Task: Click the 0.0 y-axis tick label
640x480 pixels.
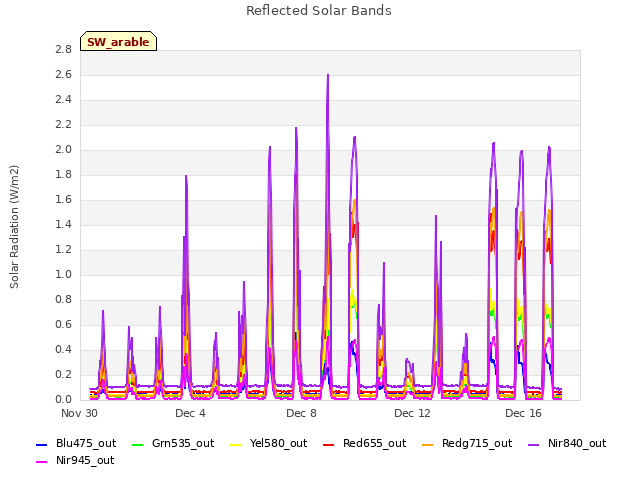Action: tap(64, 400)
